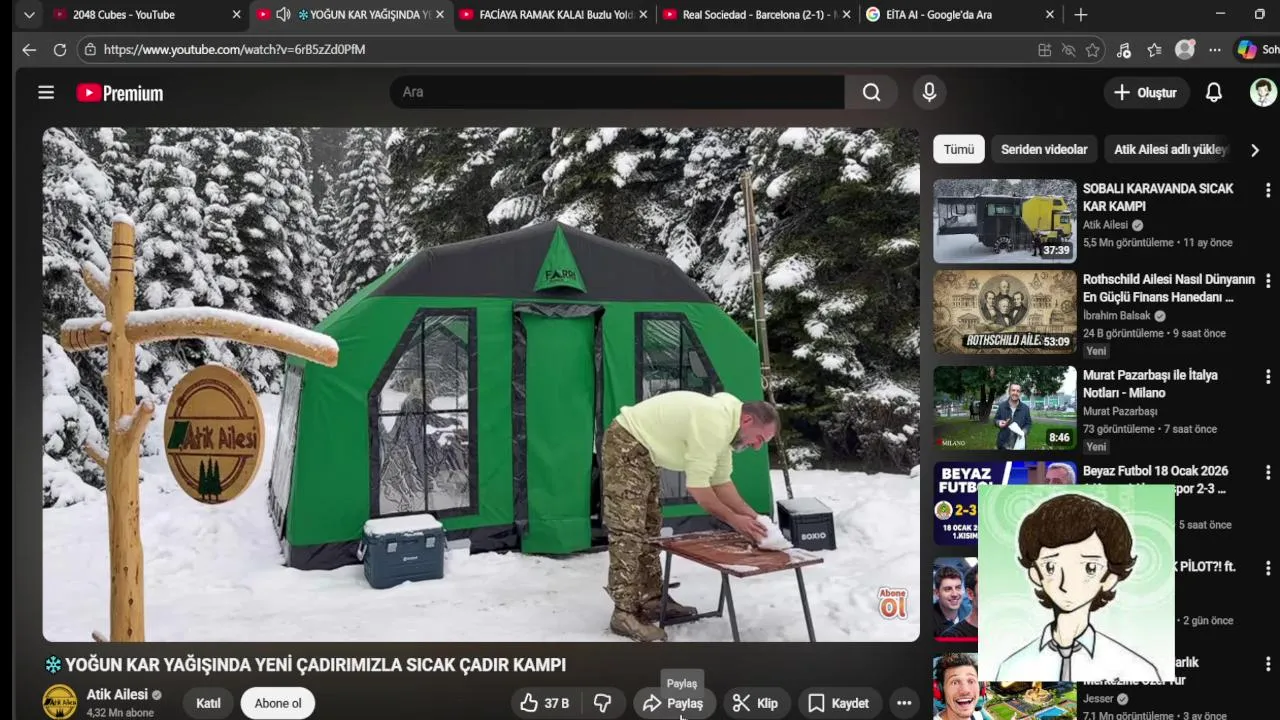The width and height of the screenshot is (1280, 720).
Task: Open the Rothschild Ailesi video thumbnail
Action: pyautogui.click(x=1005, y=312)
